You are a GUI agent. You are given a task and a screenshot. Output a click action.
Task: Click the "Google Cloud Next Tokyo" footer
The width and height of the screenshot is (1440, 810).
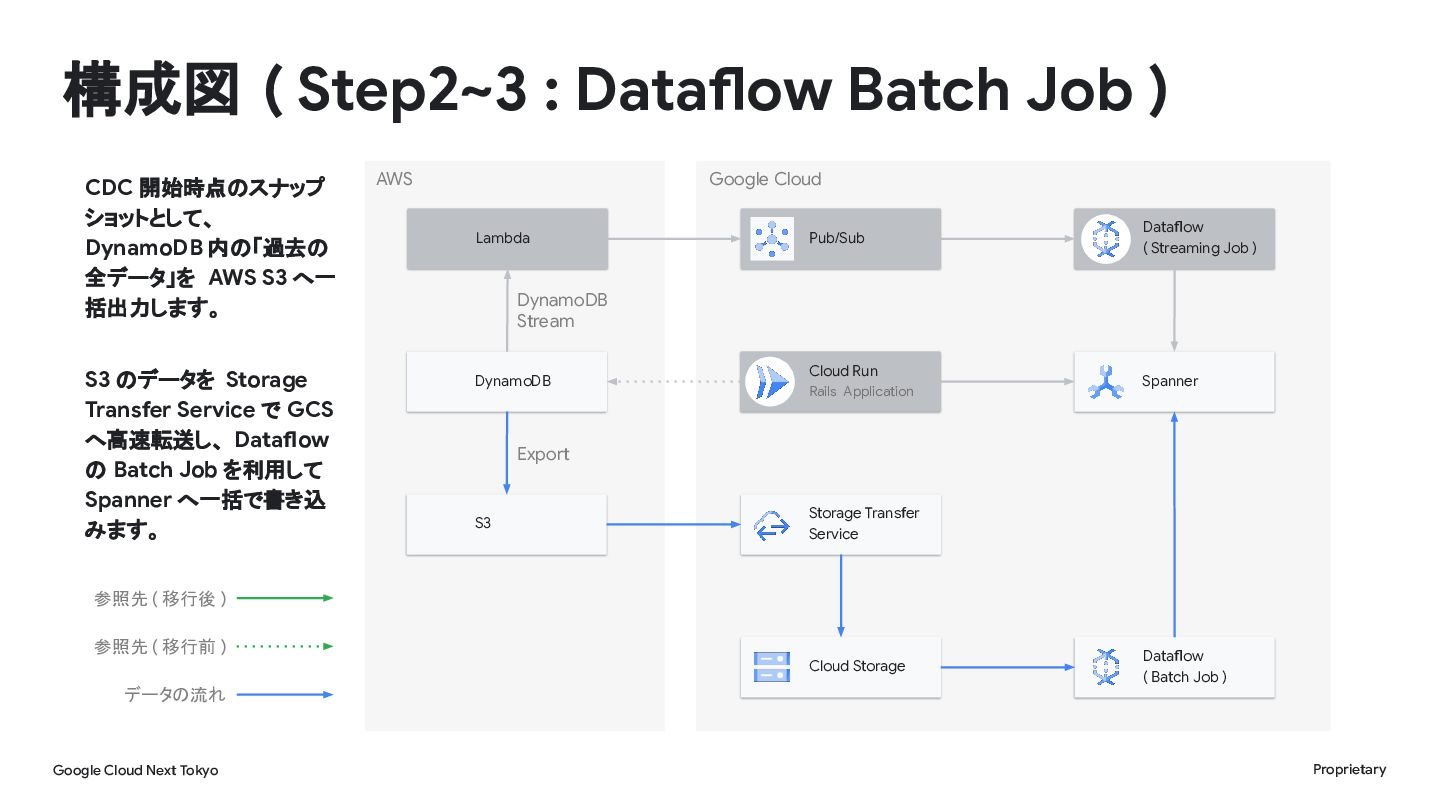click(x=135, y=770)
